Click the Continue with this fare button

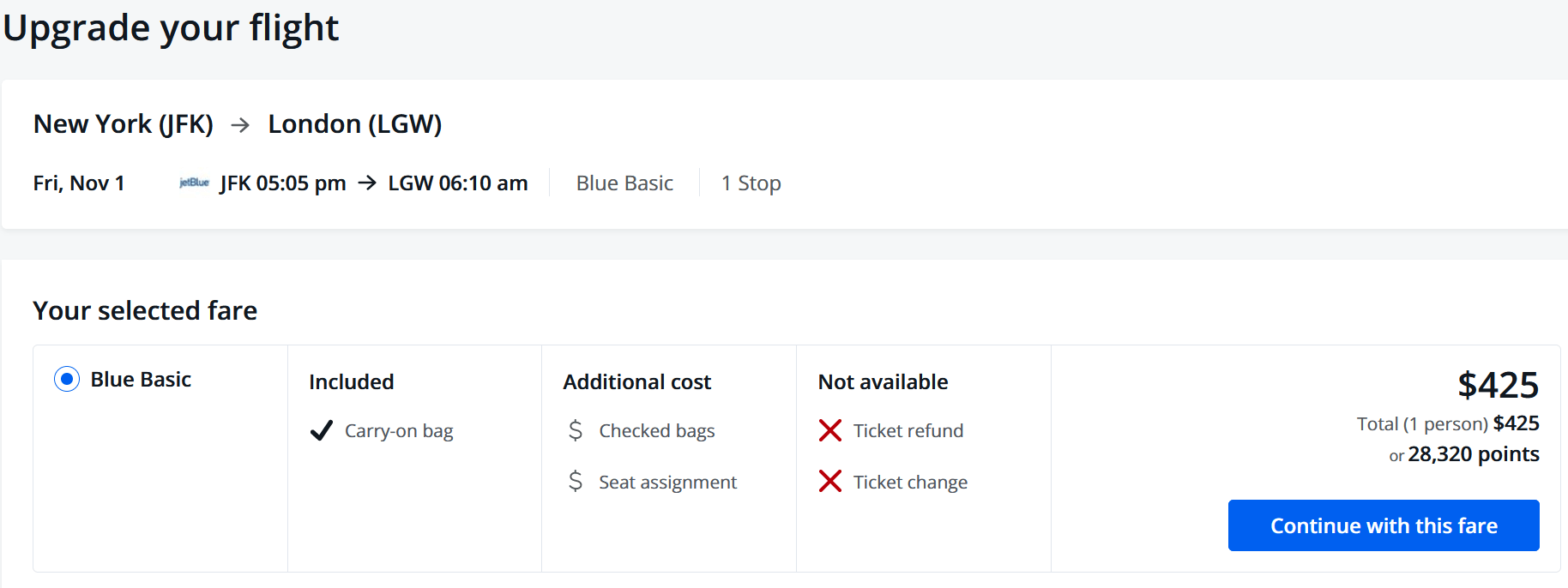1383,525
